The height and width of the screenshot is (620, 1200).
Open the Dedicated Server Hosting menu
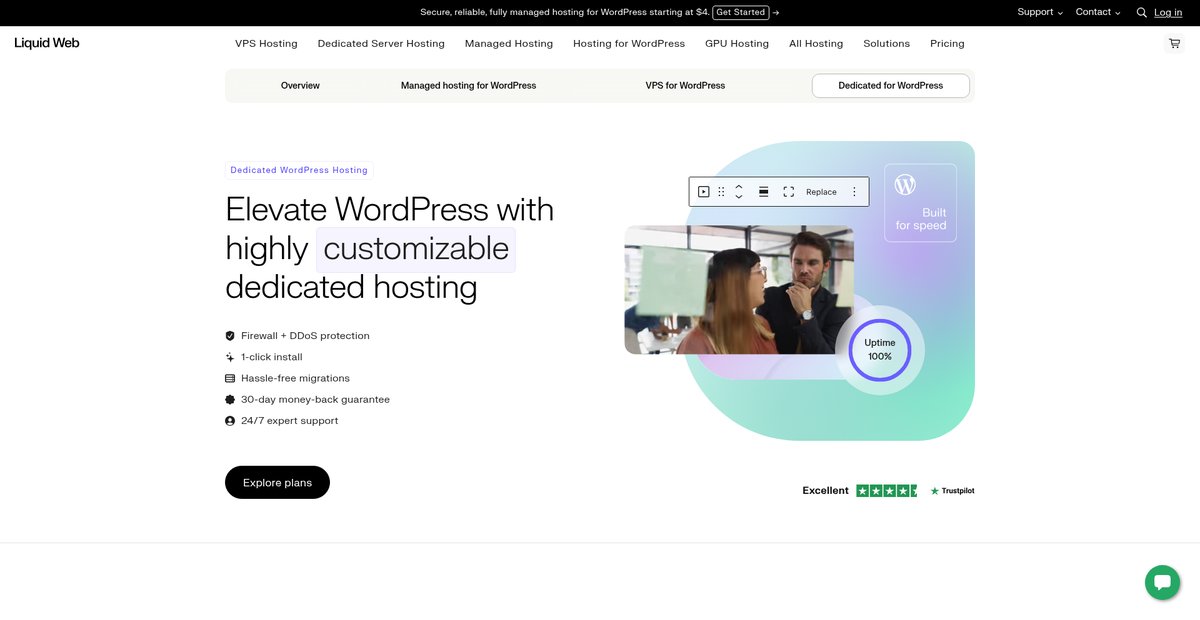coord(381,44)
